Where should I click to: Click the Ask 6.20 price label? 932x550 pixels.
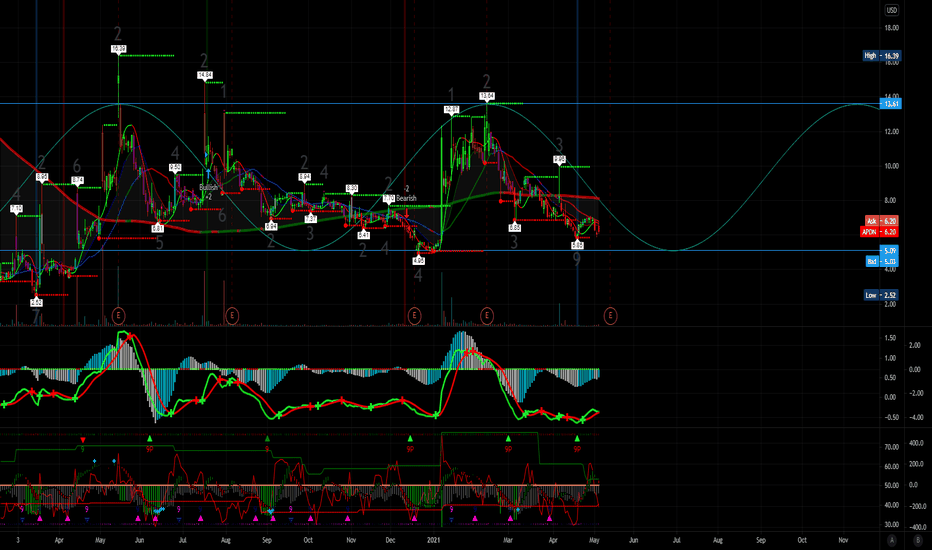[x=881, y=221]
